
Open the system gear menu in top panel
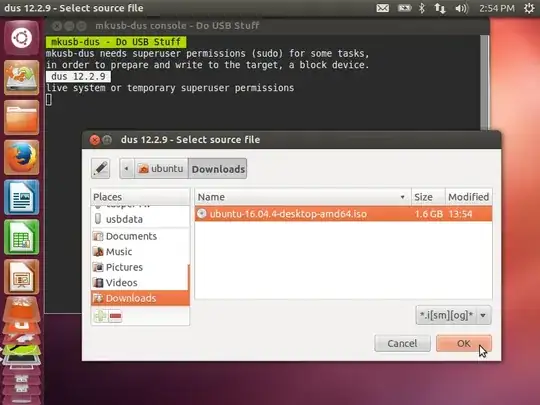[529, 8]
